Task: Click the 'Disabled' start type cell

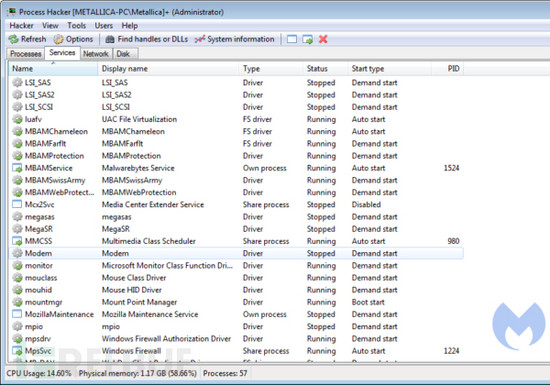Action: point(366,204)
